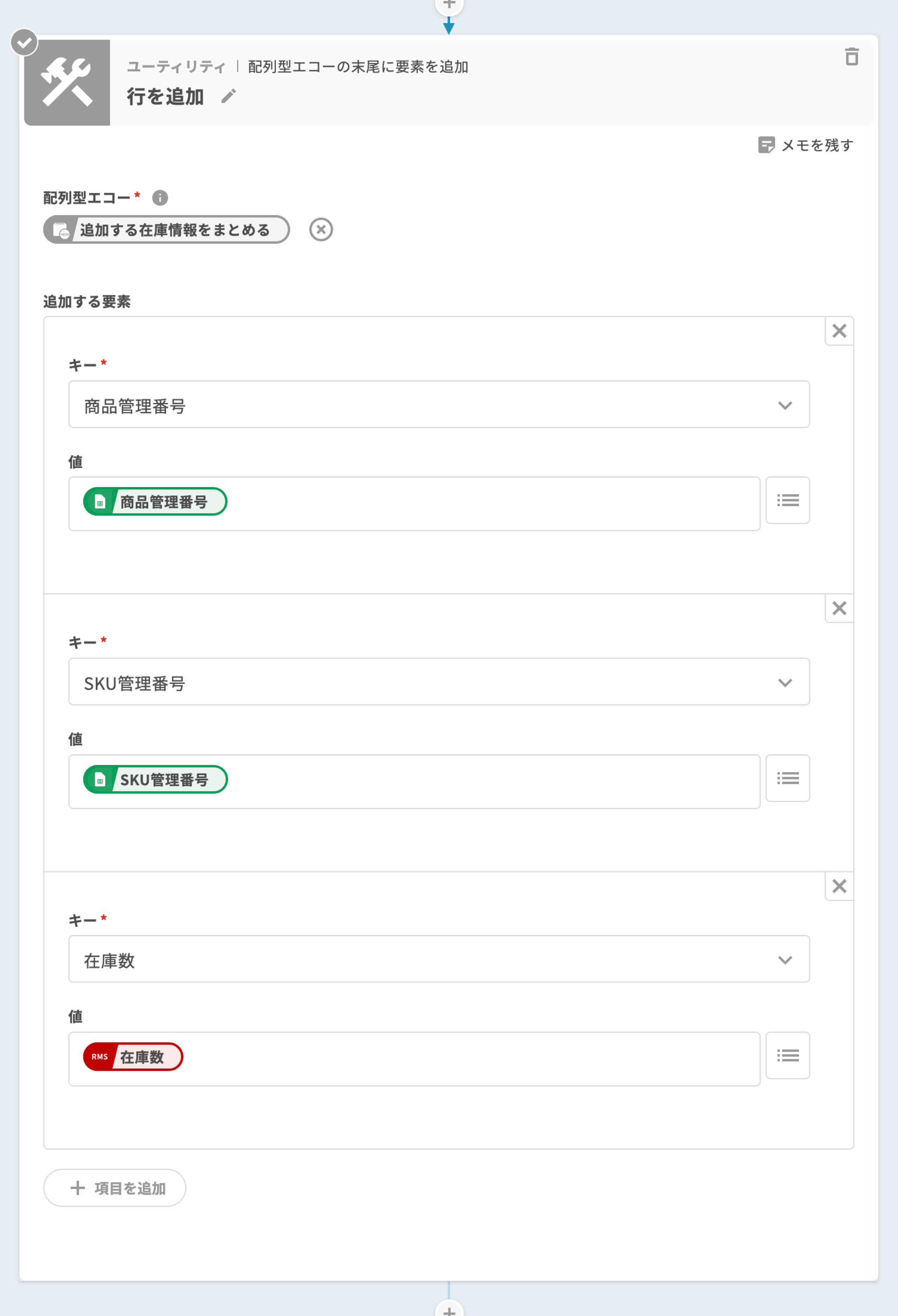Remove the SKU管理番号 element with its X
898x1316 pixels.
(x=839, y=608)
